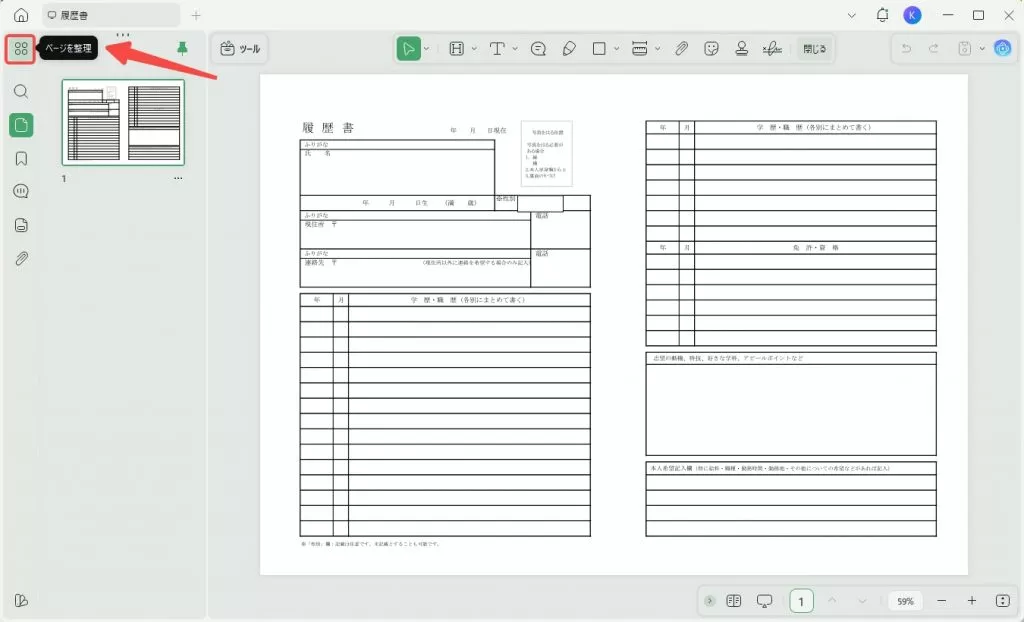1024x622 pixels.
Task: Expand the shape rectangle tool dropdown
Action: (617, 48)
